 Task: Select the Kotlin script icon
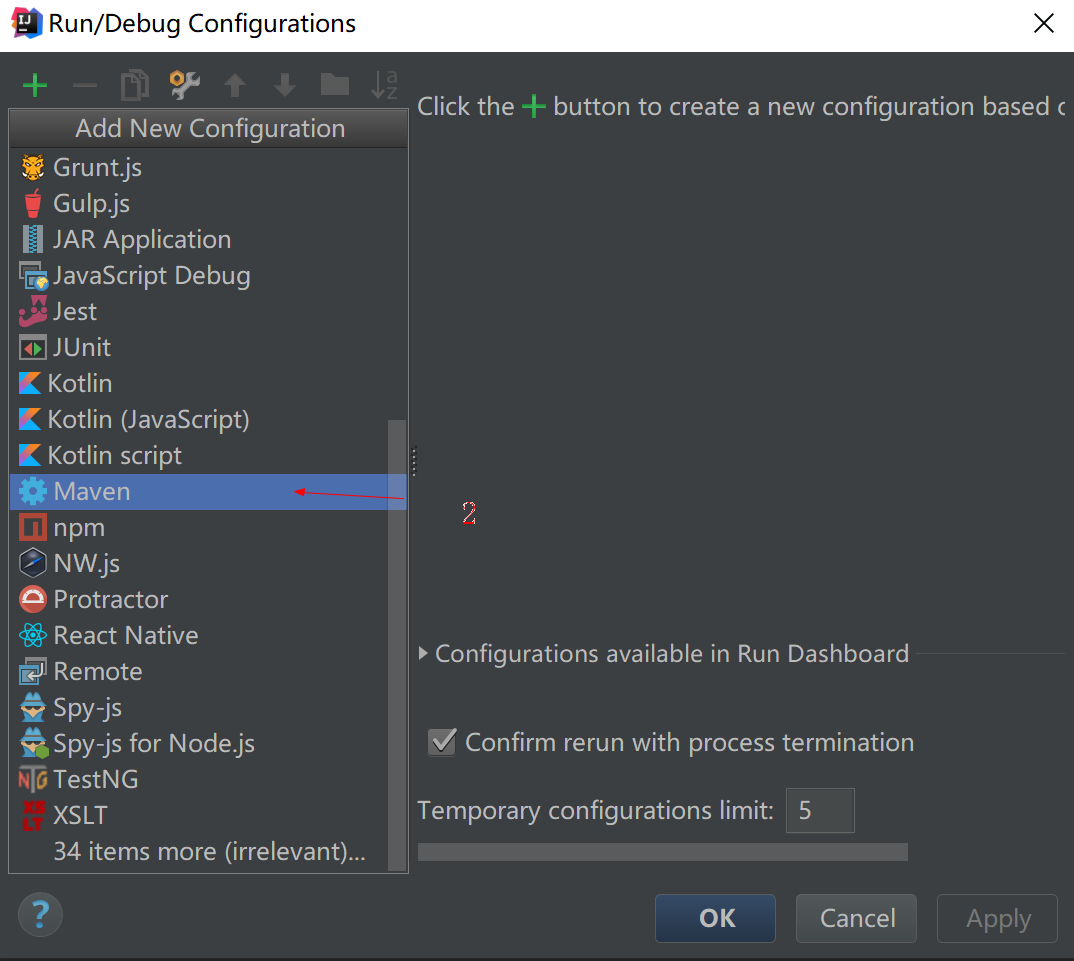pyautogui.click(x=29, y=455)
